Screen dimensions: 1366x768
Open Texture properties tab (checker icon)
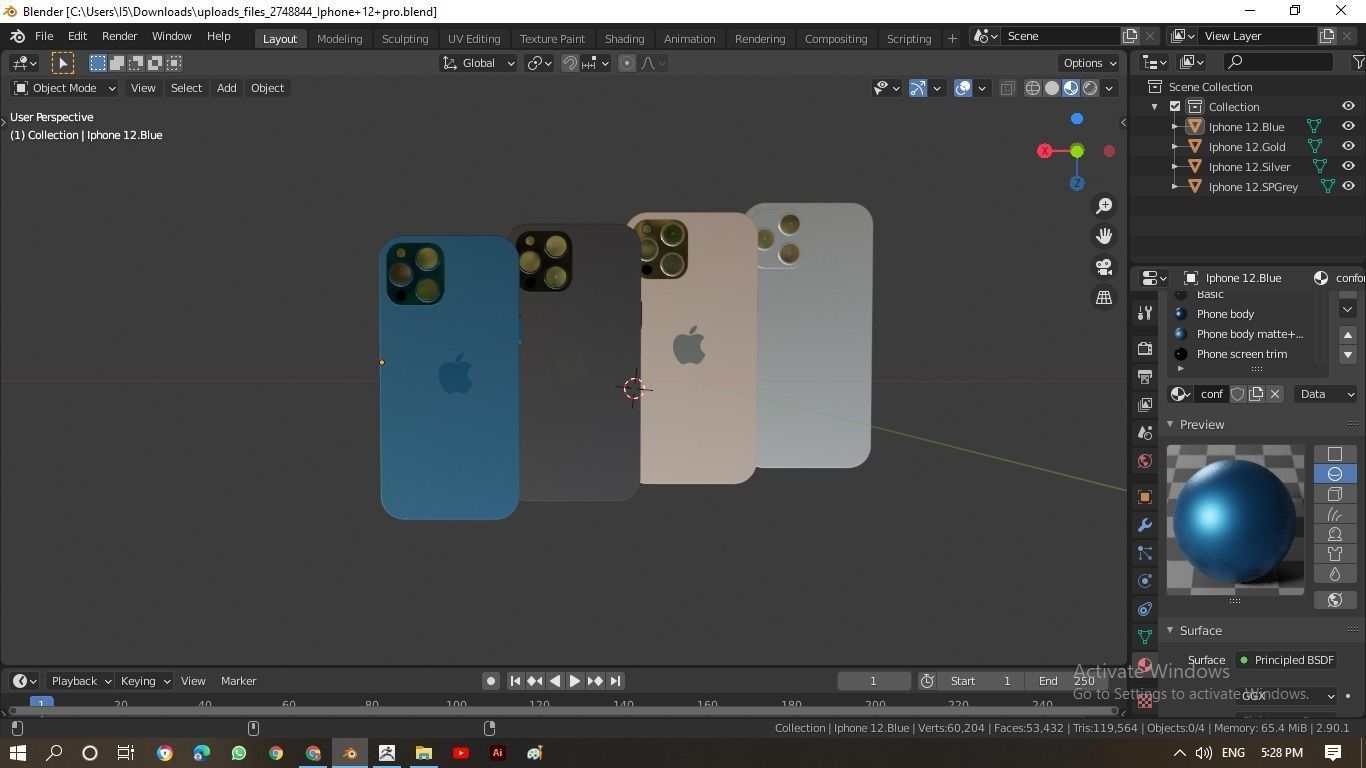[x=1145, y=701]
